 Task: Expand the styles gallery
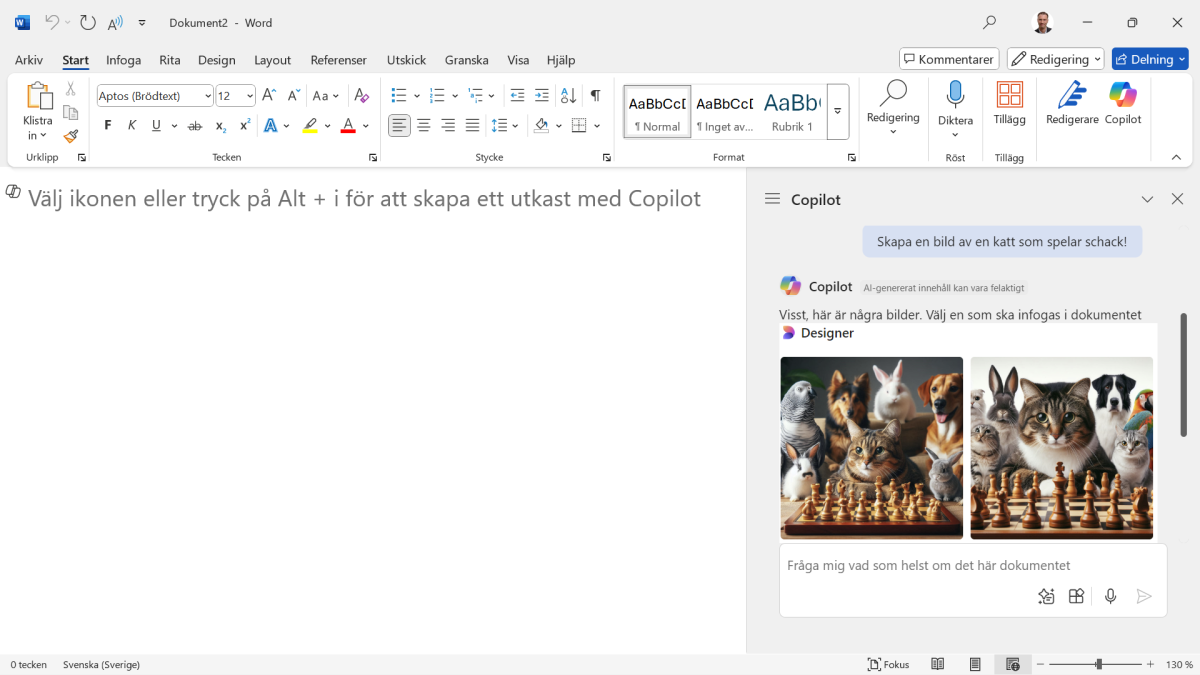click(x=838, y=111)
